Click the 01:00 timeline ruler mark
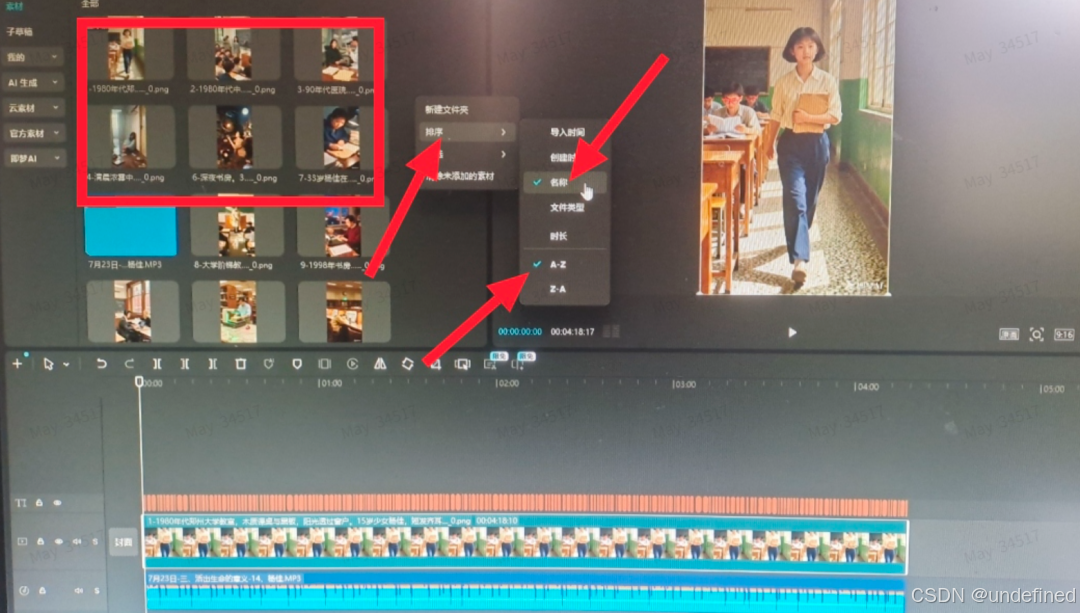The height and width of the screenshot is (613, 1080). (x=329, y=383)
